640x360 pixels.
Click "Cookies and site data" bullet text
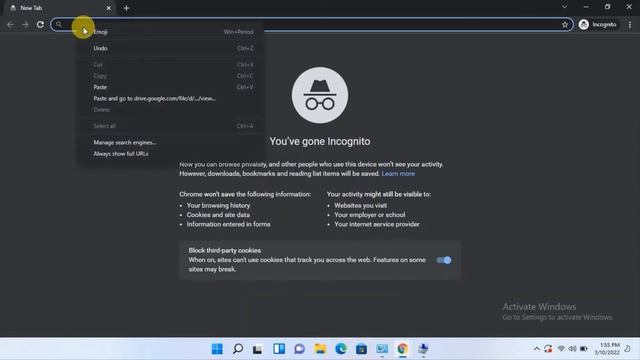point(218,215)
